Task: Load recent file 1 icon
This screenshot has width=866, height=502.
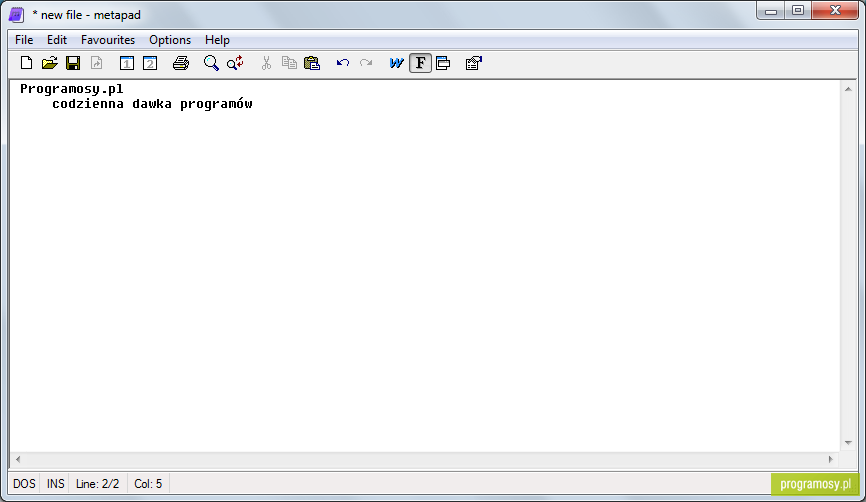Action: click(127, 63)
